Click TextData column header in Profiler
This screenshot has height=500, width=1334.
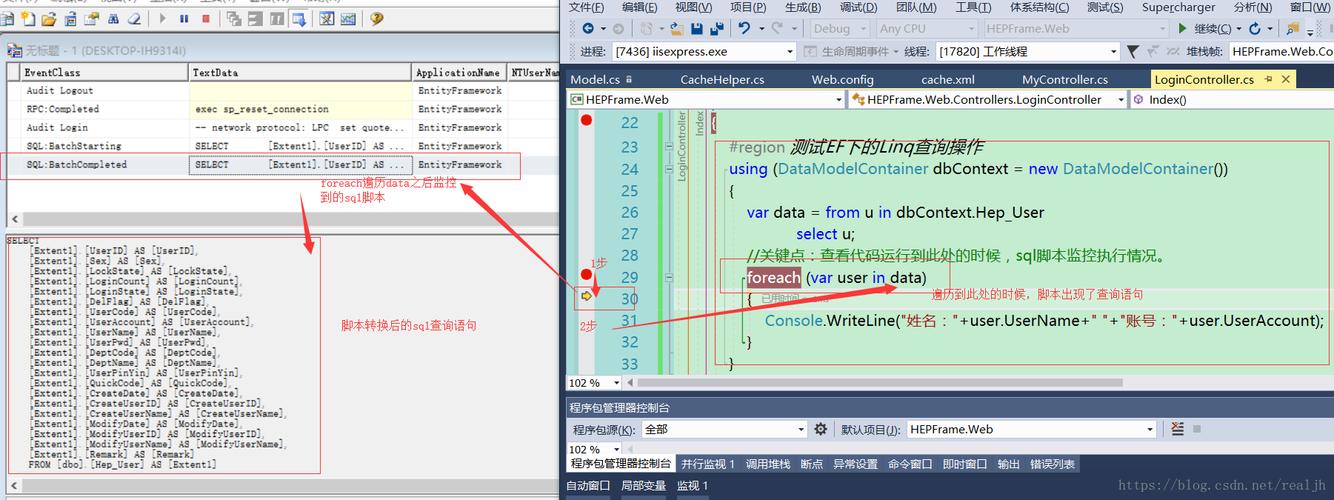tap(300, 72)
